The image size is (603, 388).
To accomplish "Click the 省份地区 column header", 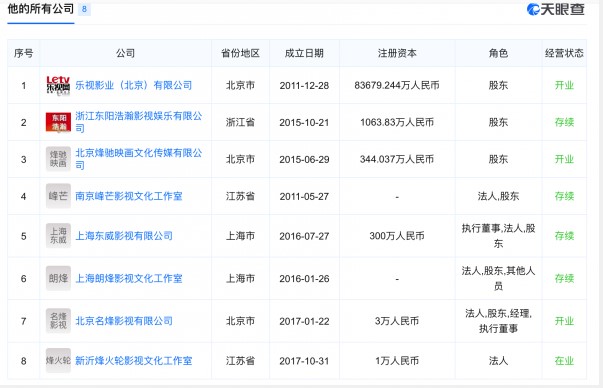I will [240, 53].
